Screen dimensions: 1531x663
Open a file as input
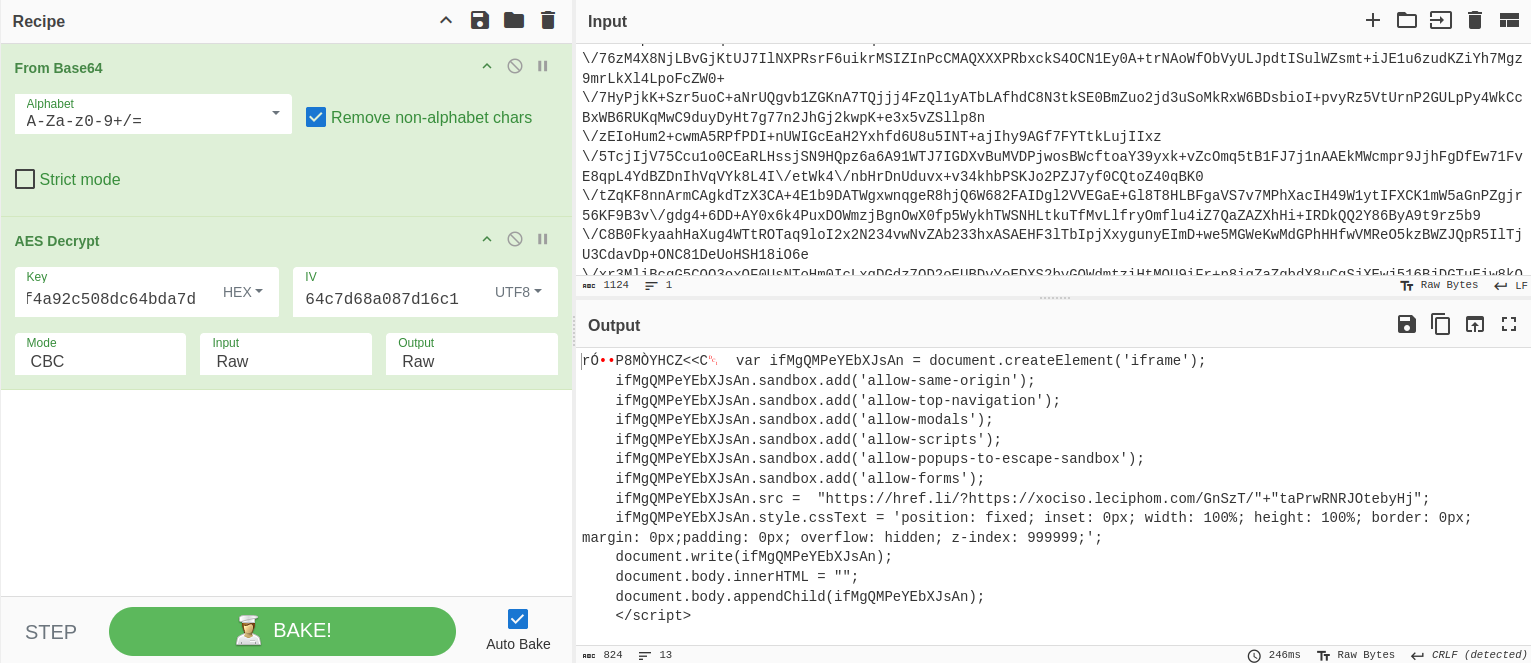click(1440, 20)
